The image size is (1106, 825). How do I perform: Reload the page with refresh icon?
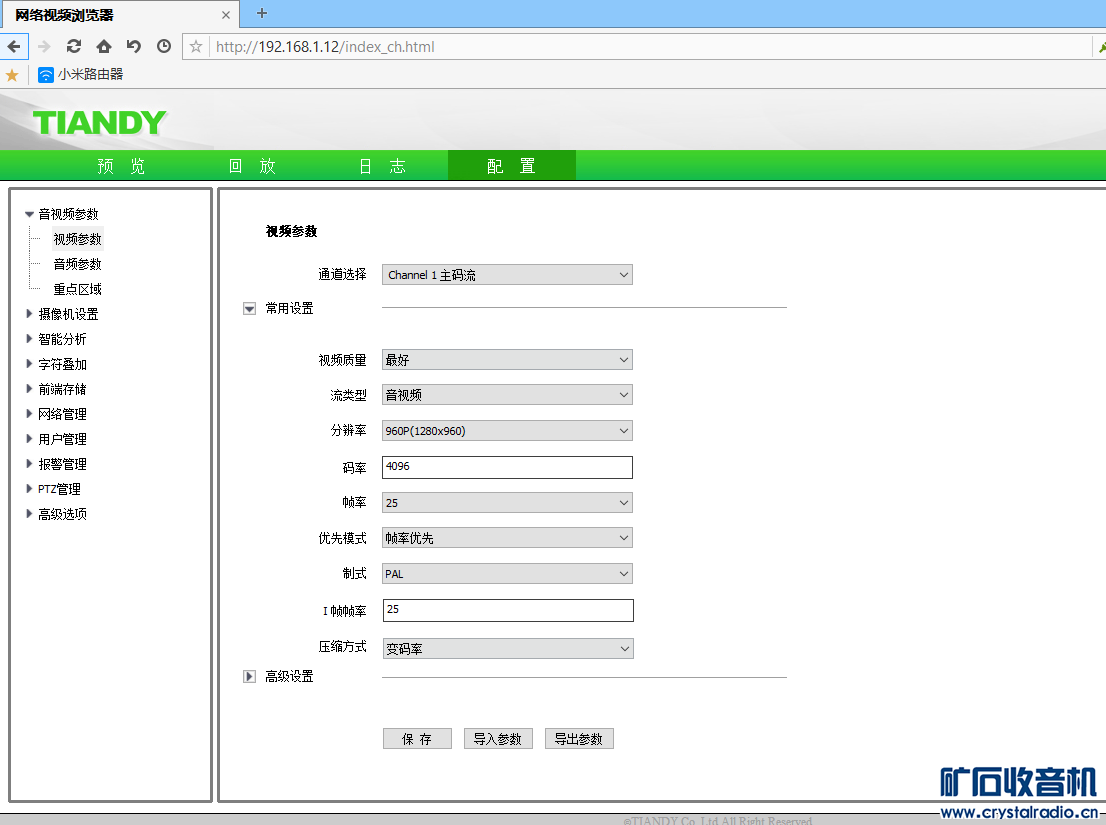[73, 47]
